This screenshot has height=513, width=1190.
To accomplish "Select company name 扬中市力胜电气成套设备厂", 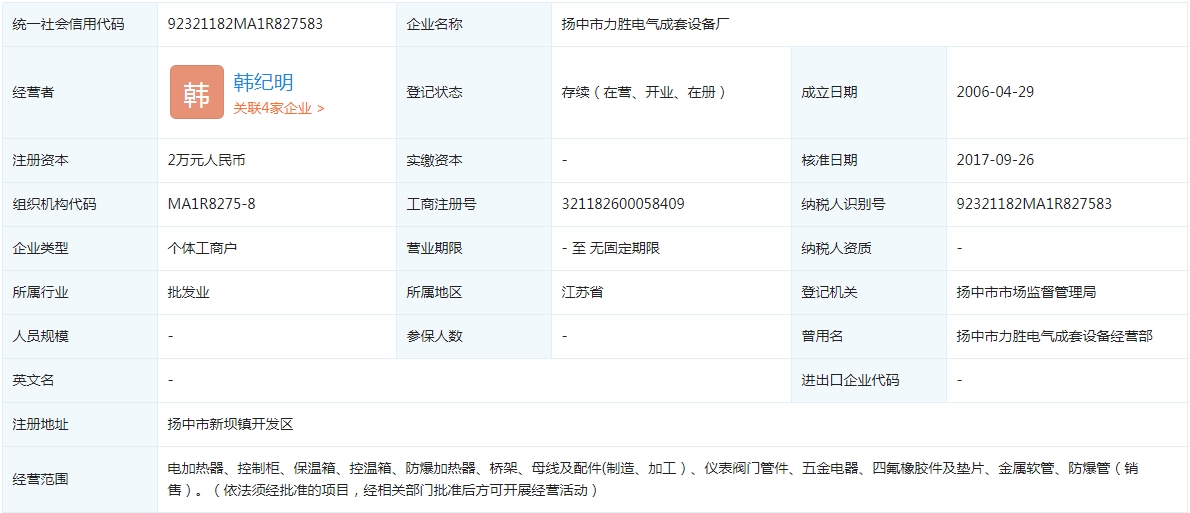I will tap(647, 24).
